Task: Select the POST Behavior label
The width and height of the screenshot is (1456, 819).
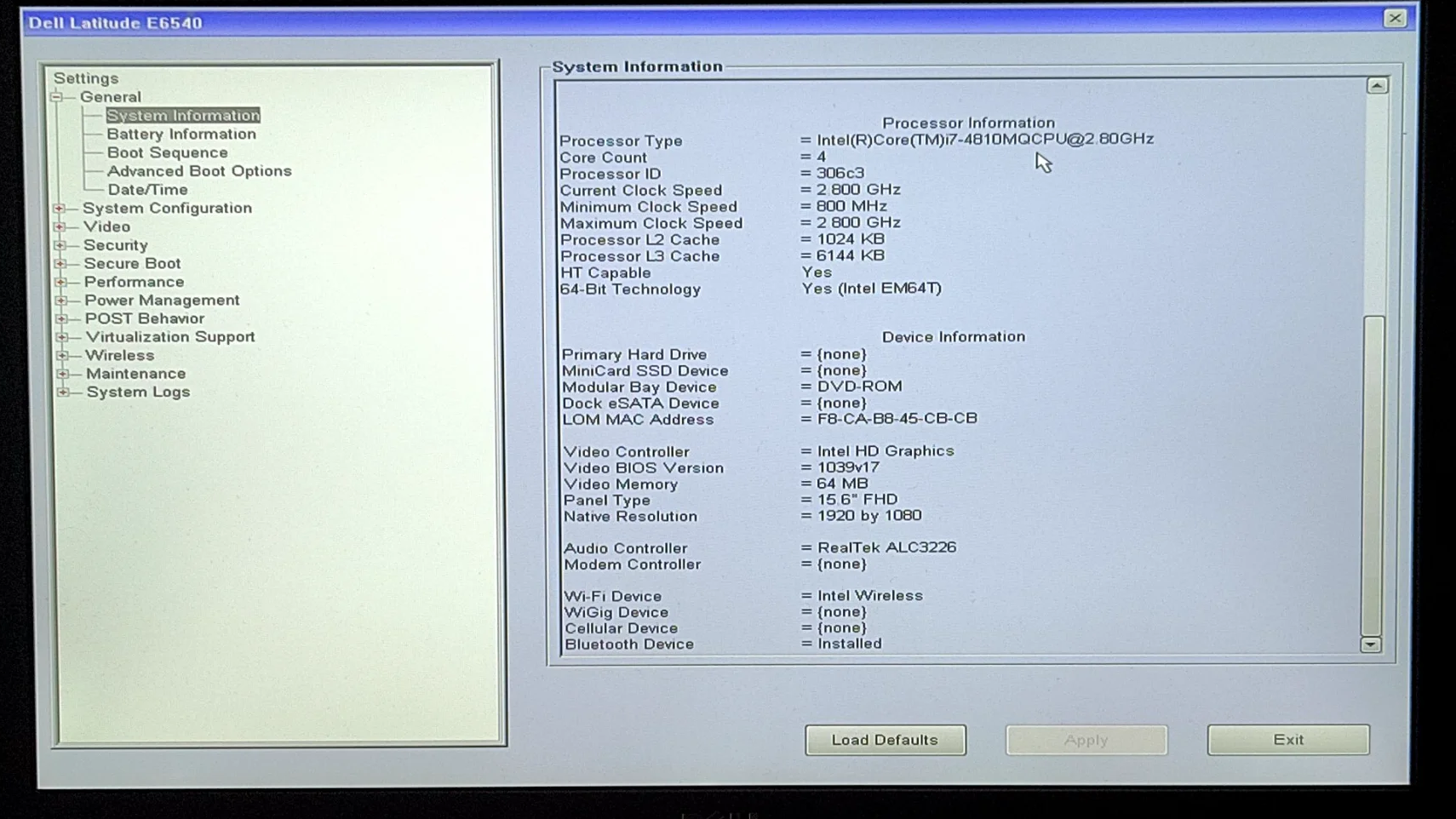Action: pyautogui.click(x=145, y=318)
